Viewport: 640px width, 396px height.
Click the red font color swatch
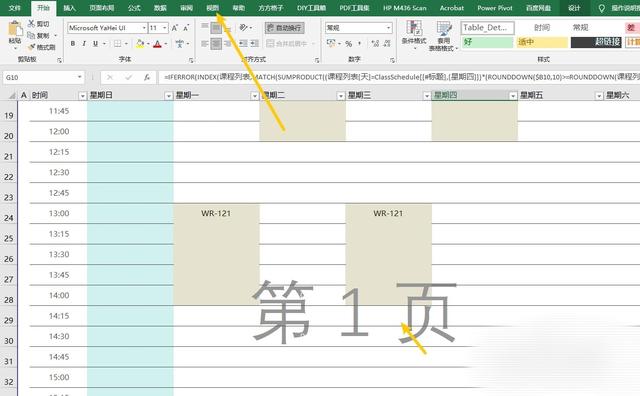(x=157, y=44)
